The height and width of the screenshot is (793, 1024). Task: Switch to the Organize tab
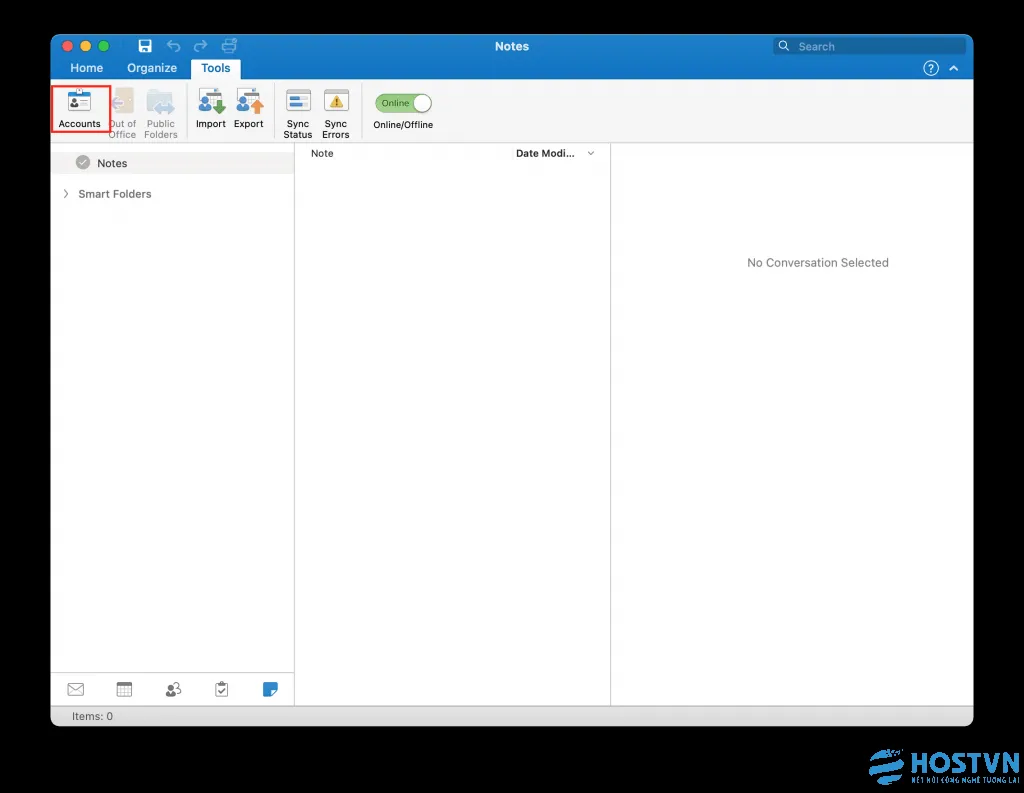pyautogui.click(x=152, y=68)
